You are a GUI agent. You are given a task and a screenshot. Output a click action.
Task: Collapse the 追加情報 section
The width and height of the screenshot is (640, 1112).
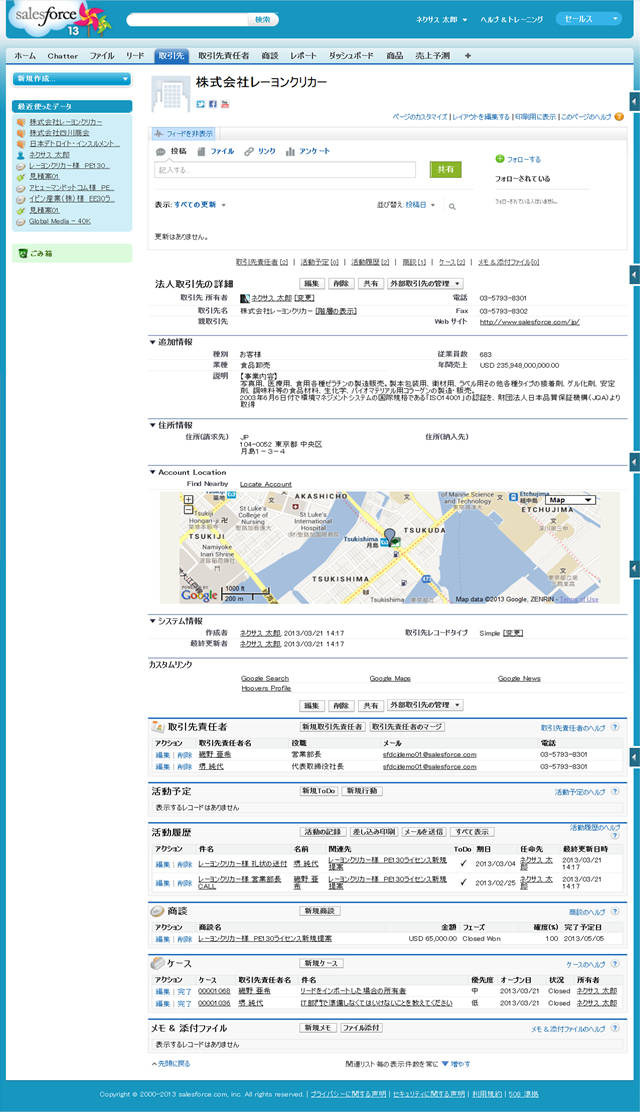pos(153,342)
